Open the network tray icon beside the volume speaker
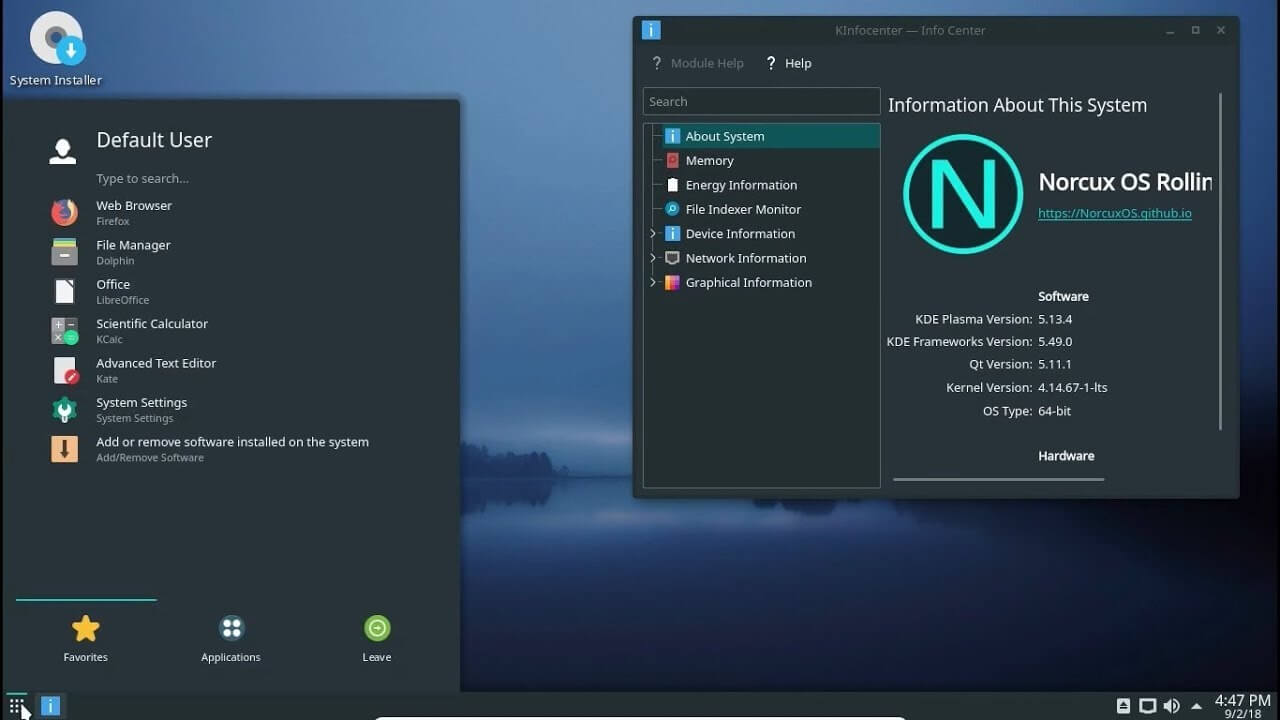 [1147, 706]
